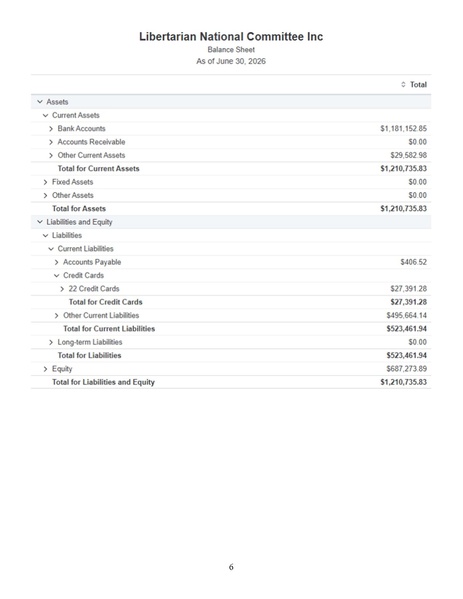This screenshot has height=599, width=463.
Task: Collapse the Liabilities group chevron
Action: (x=45, y=235)
